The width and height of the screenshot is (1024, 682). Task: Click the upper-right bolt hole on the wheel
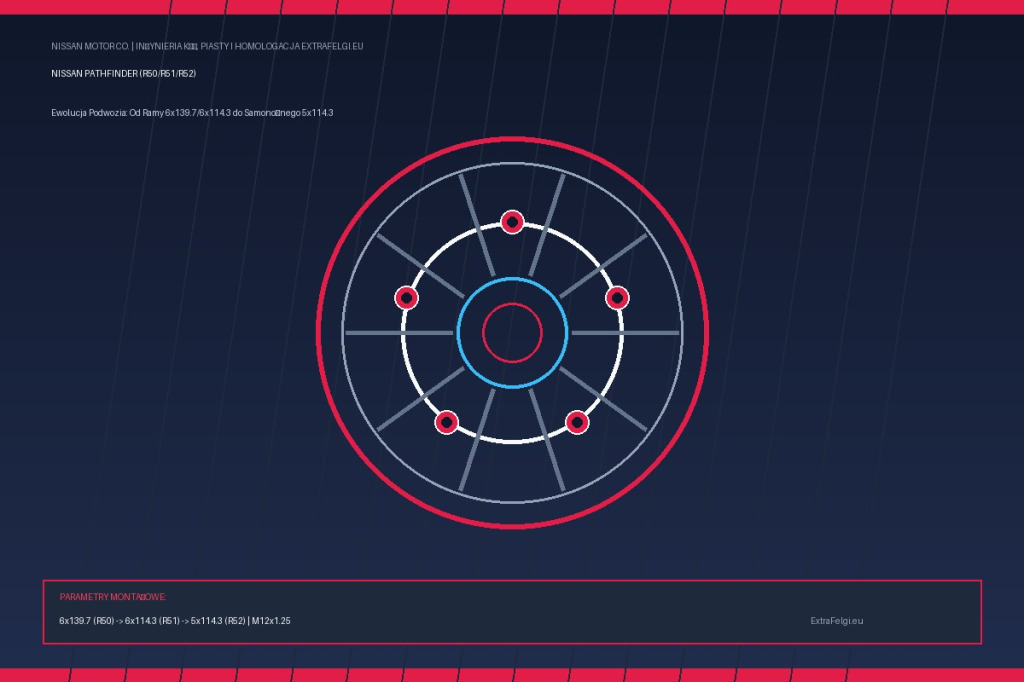pyautogui.click(x=617, y=298)
